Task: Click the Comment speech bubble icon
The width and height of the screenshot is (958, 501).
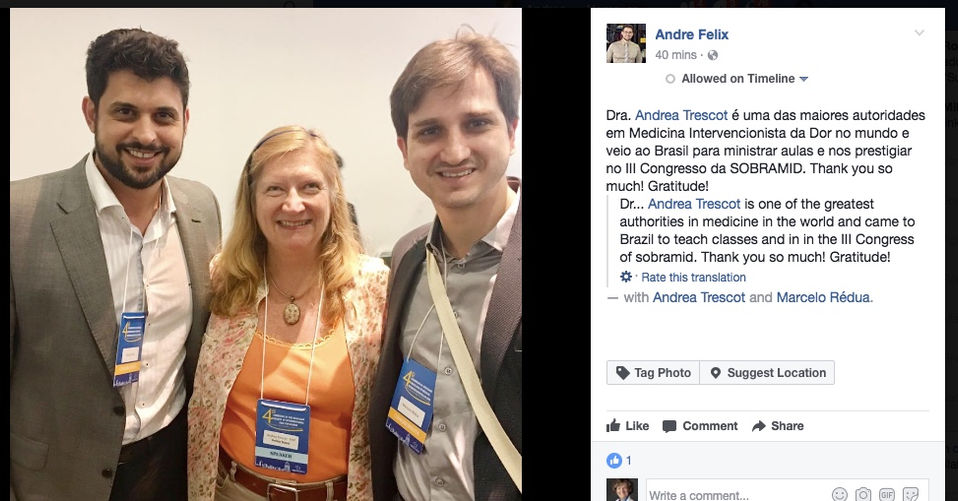Action: click(x=670, y=426)
